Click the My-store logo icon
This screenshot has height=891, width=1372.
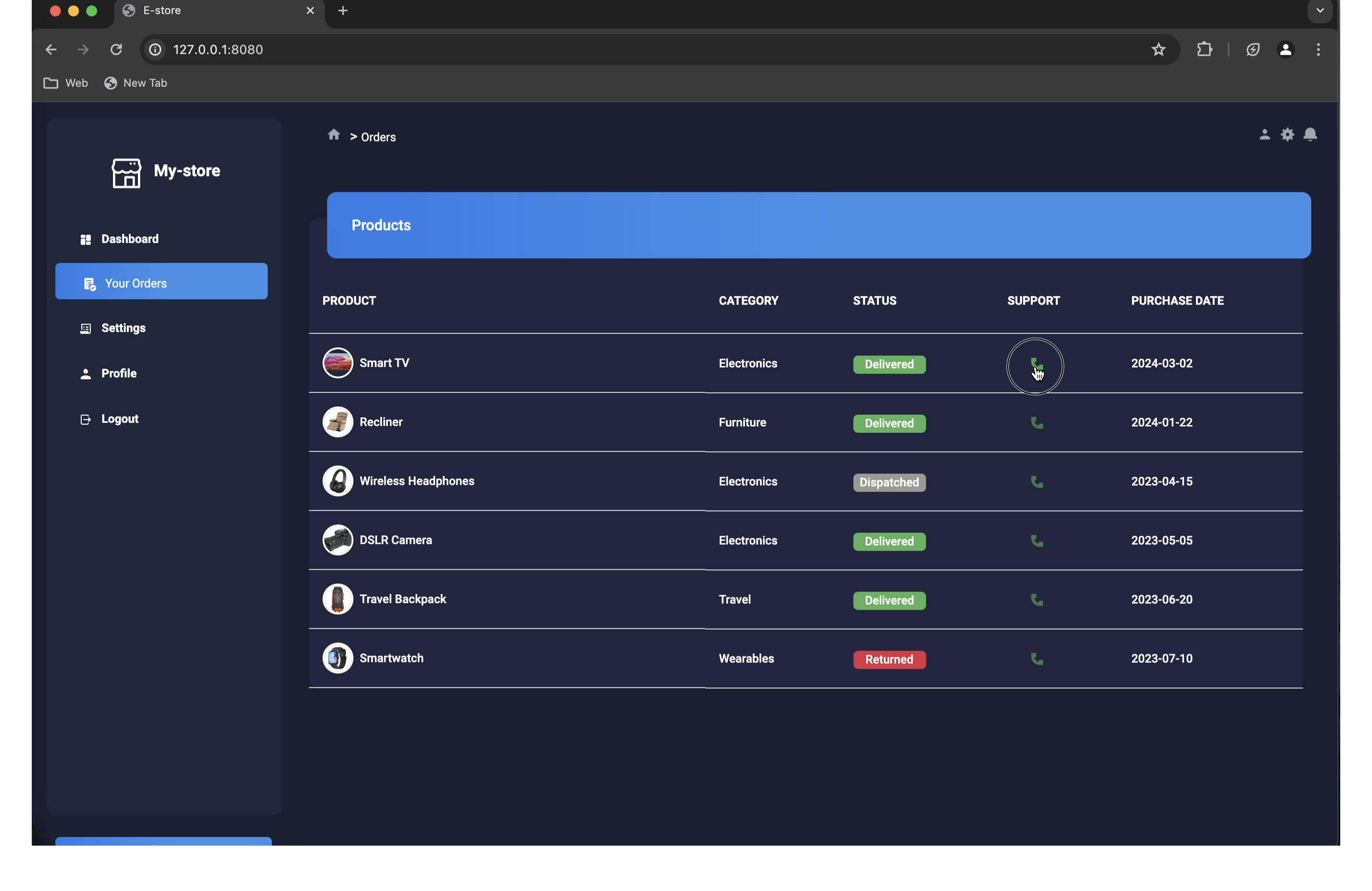tap(126, 173)
